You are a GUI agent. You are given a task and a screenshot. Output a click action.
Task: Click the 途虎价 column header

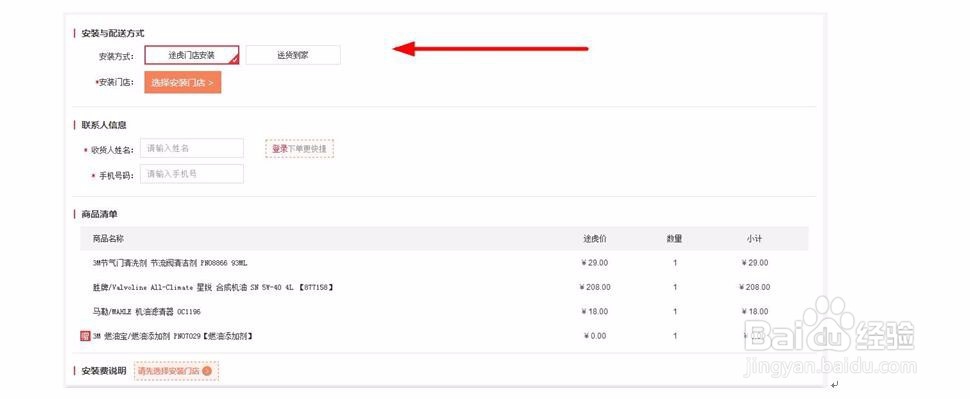594,239
